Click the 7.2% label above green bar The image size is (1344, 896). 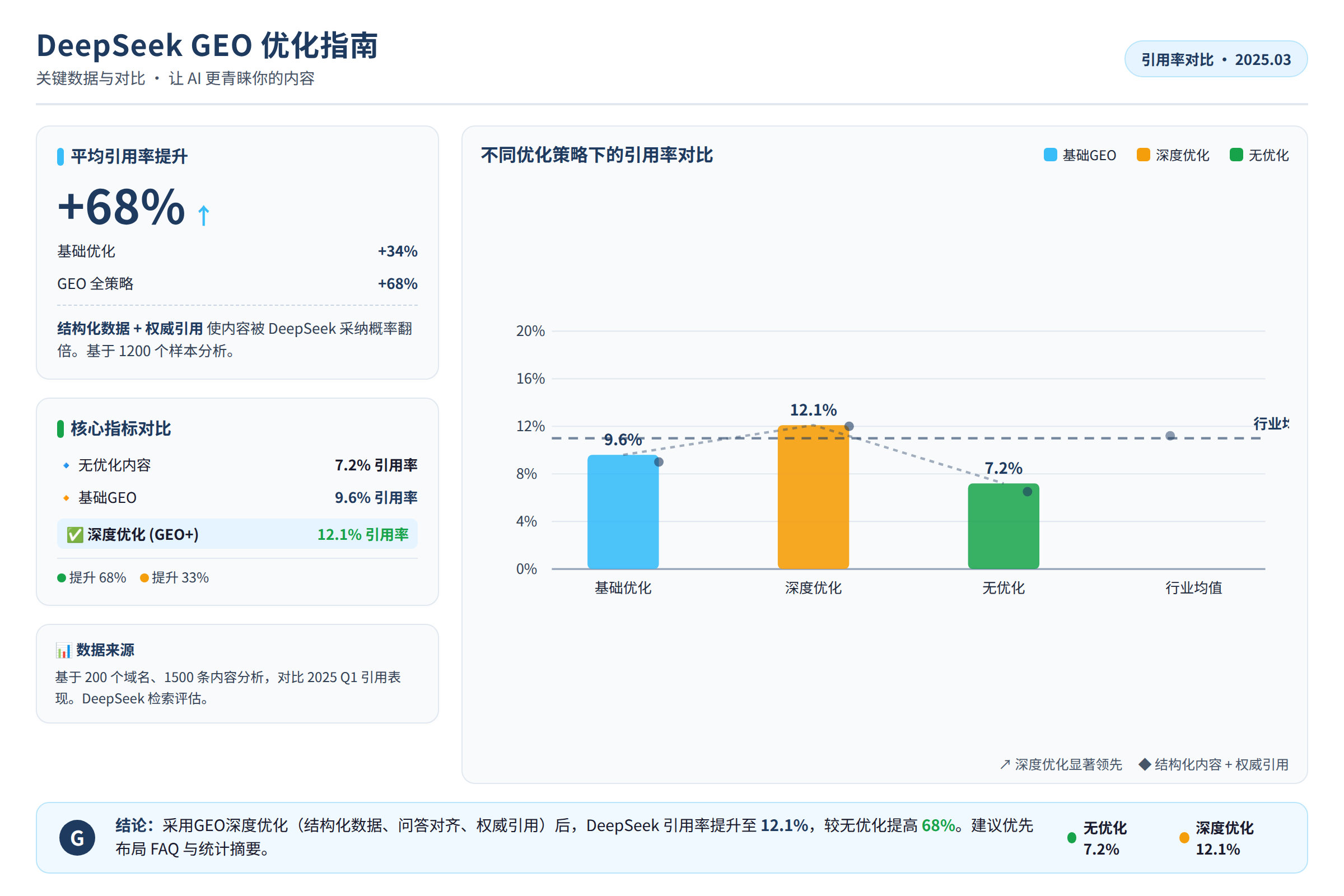coord(1004,468)
